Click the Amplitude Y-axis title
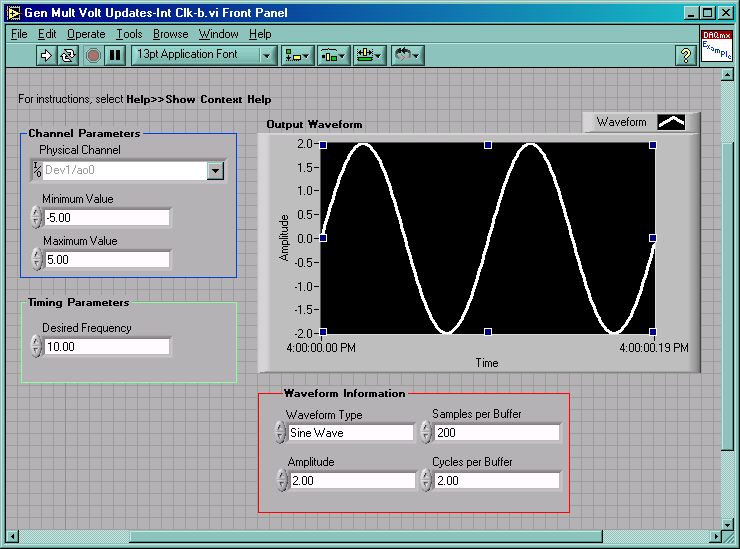Screen dimensions: 740x549 [284, 238]
